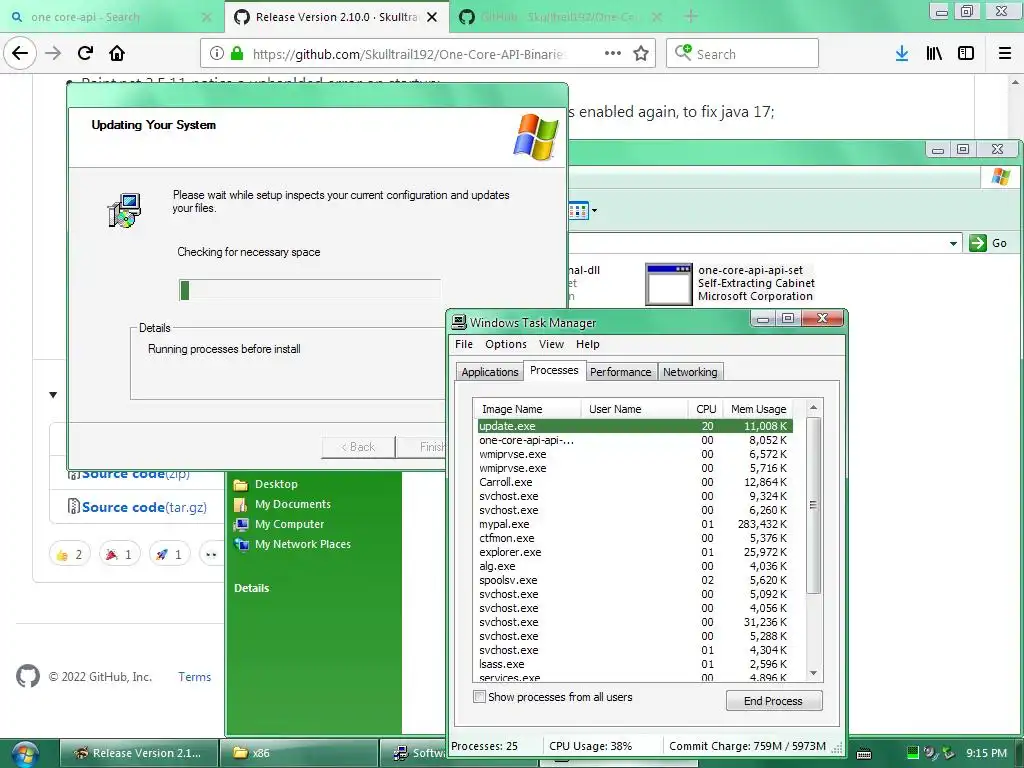Open the GitHub Terms link
This screenshot has width=1024, height=768.
click(x=195, y=677)
